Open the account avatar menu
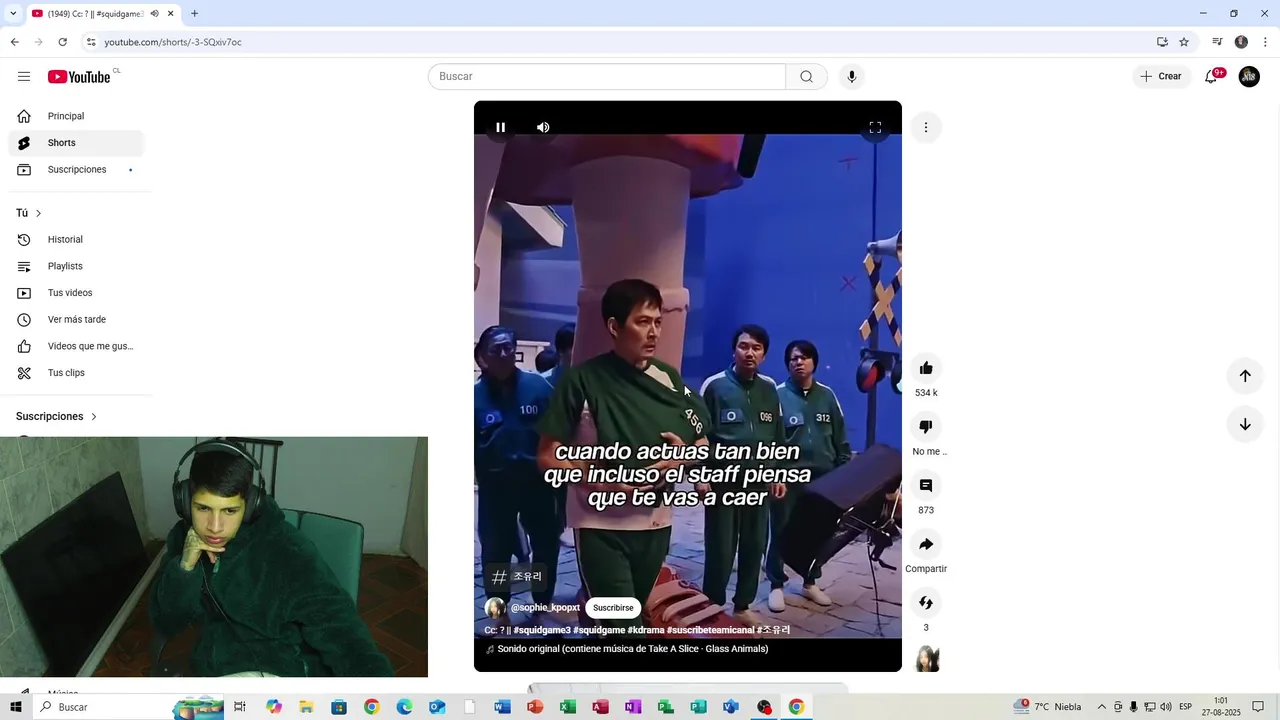The width and height of the screenshot is (1280, 720). (1249, 77)
